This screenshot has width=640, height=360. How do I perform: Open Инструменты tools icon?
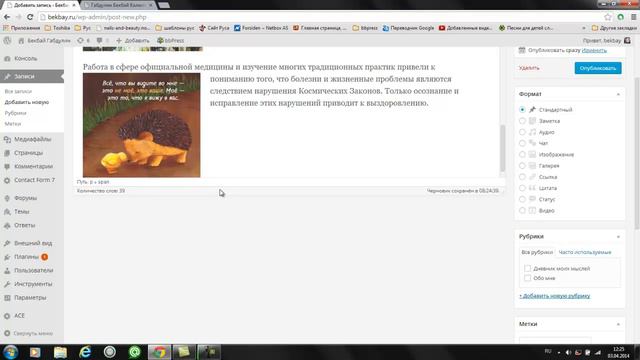tap(7, 284)
